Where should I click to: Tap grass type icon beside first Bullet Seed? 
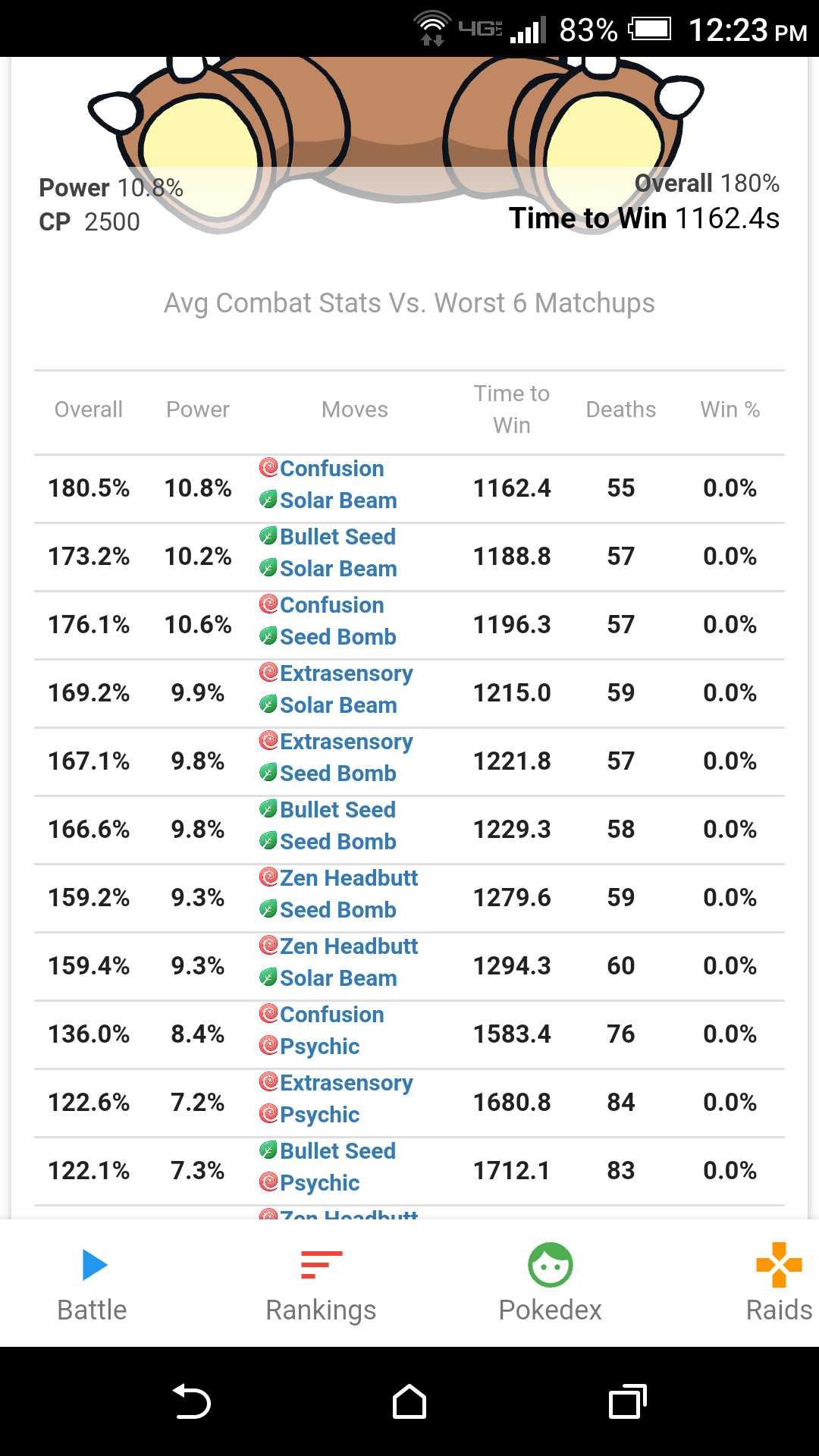268,535
